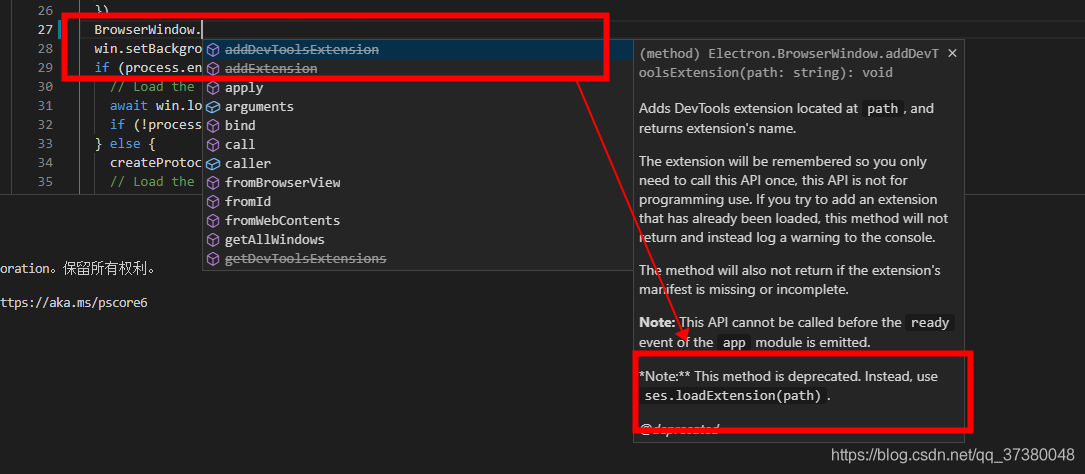The height and width of the screenshot is (474, 1085).
Task: Click the method icon beside apply
Action: pos(213,88)
